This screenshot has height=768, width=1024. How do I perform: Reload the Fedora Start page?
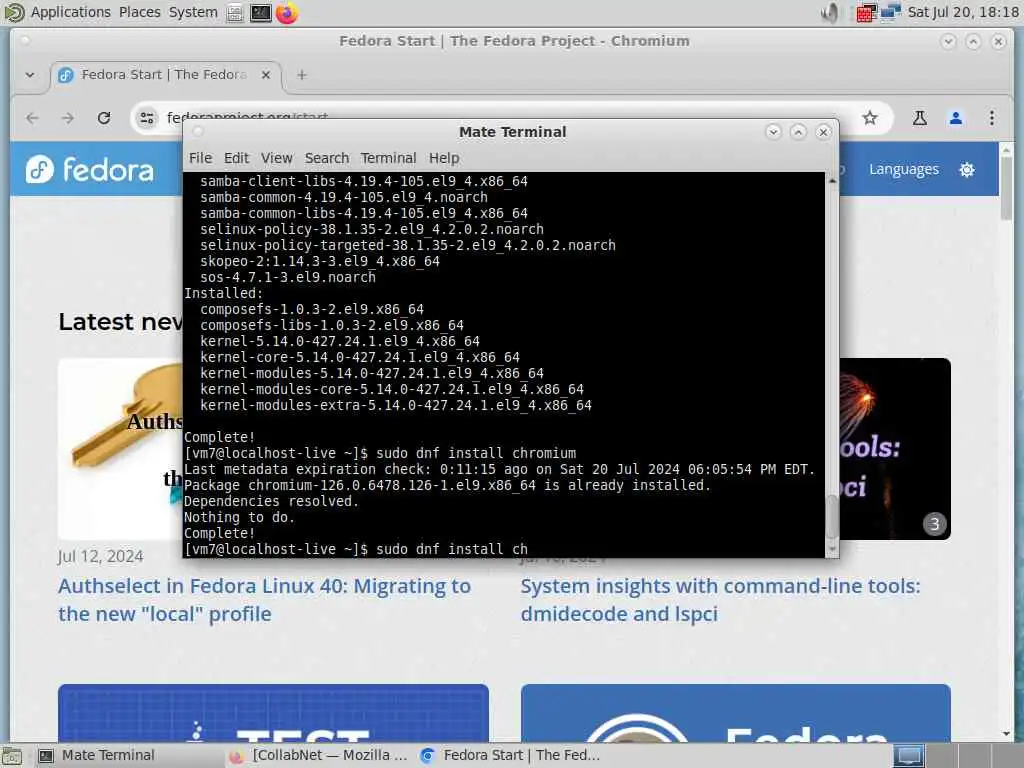104,118
